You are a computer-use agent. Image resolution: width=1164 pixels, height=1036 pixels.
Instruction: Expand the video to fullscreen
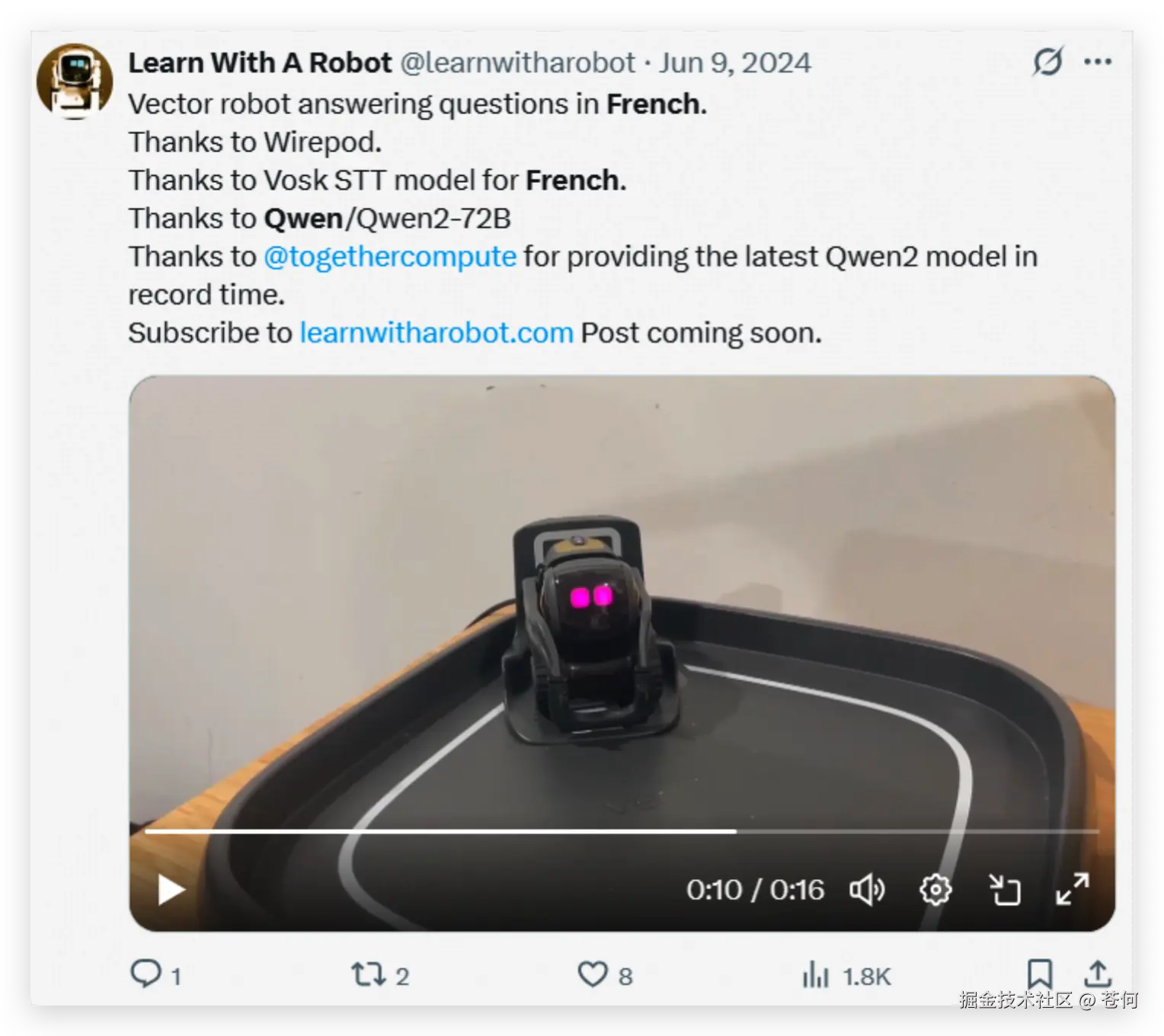pyautogui.click(x=1073, y=890)
